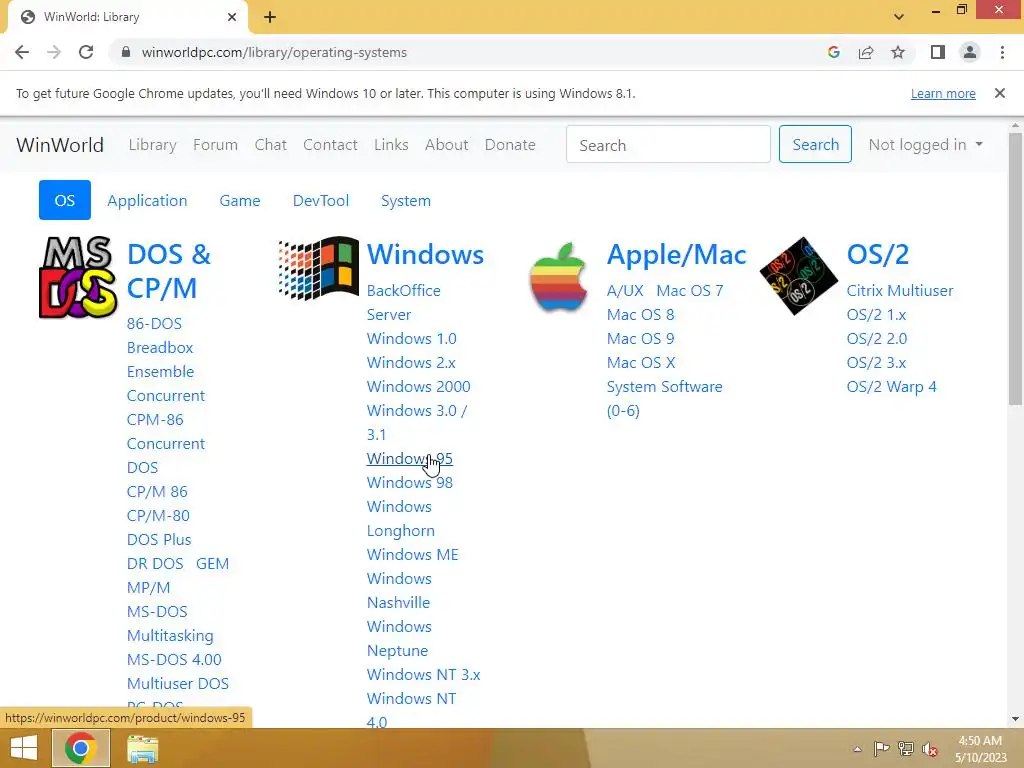Image resolution: width=1024 pixels, height=768 pixels.
Task: Click the blue Search button
Action: click(815, 144)
